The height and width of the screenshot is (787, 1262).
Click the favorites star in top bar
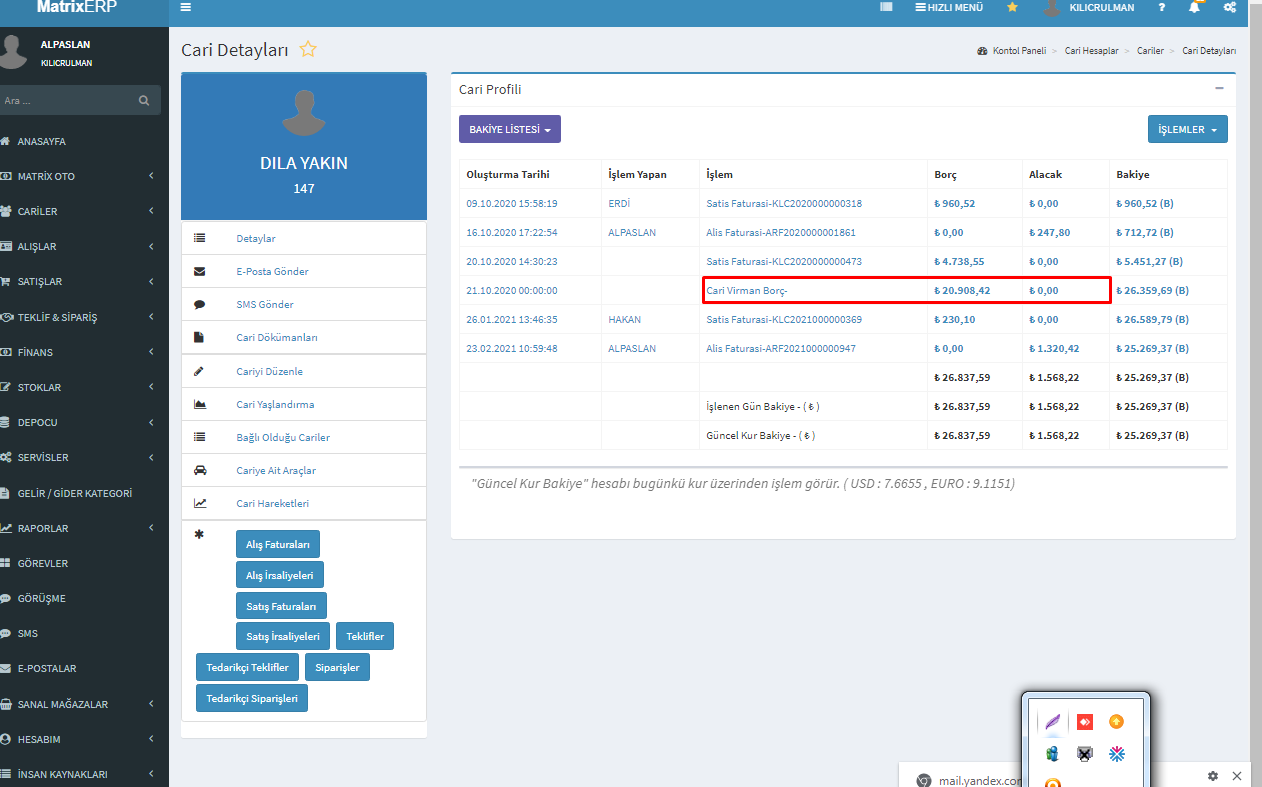click(x=1012, y=7)
